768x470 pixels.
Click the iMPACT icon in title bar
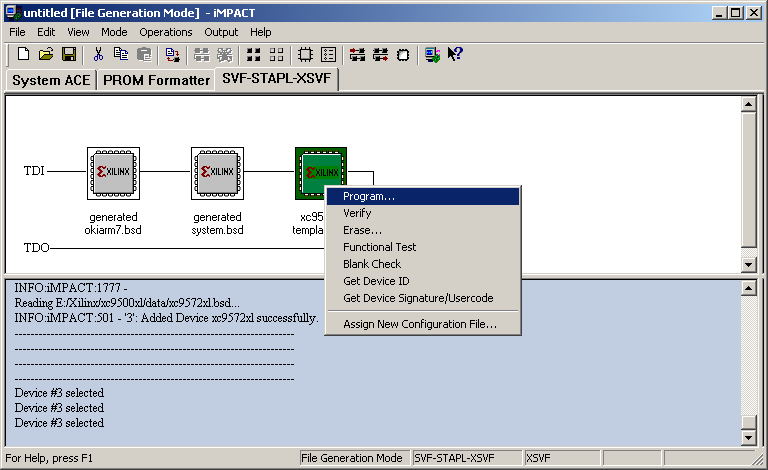[x=13, y=13]
